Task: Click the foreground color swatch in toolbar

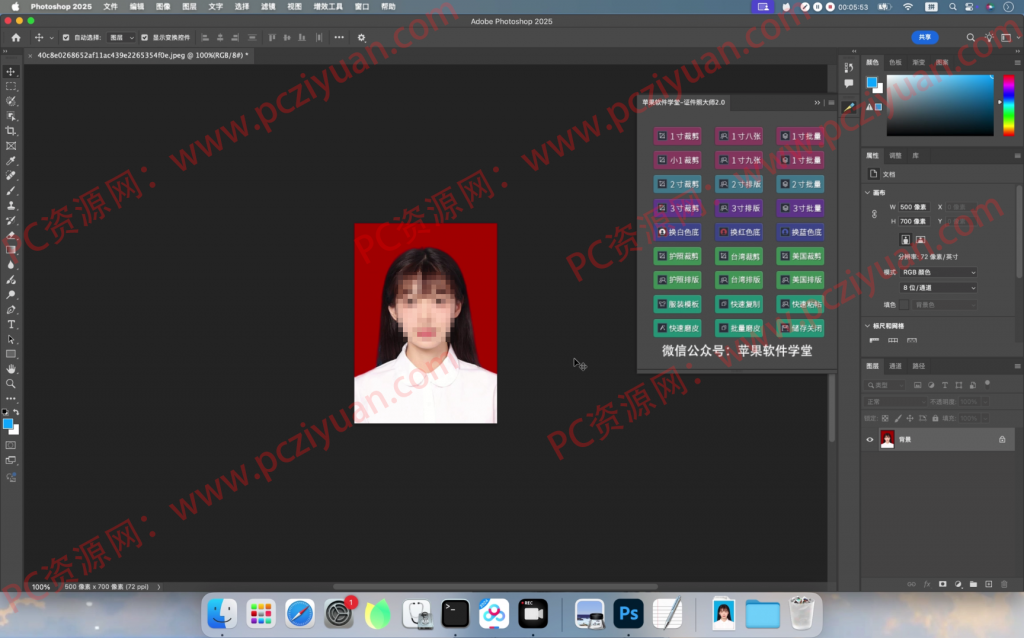Action: coord(8,424)
